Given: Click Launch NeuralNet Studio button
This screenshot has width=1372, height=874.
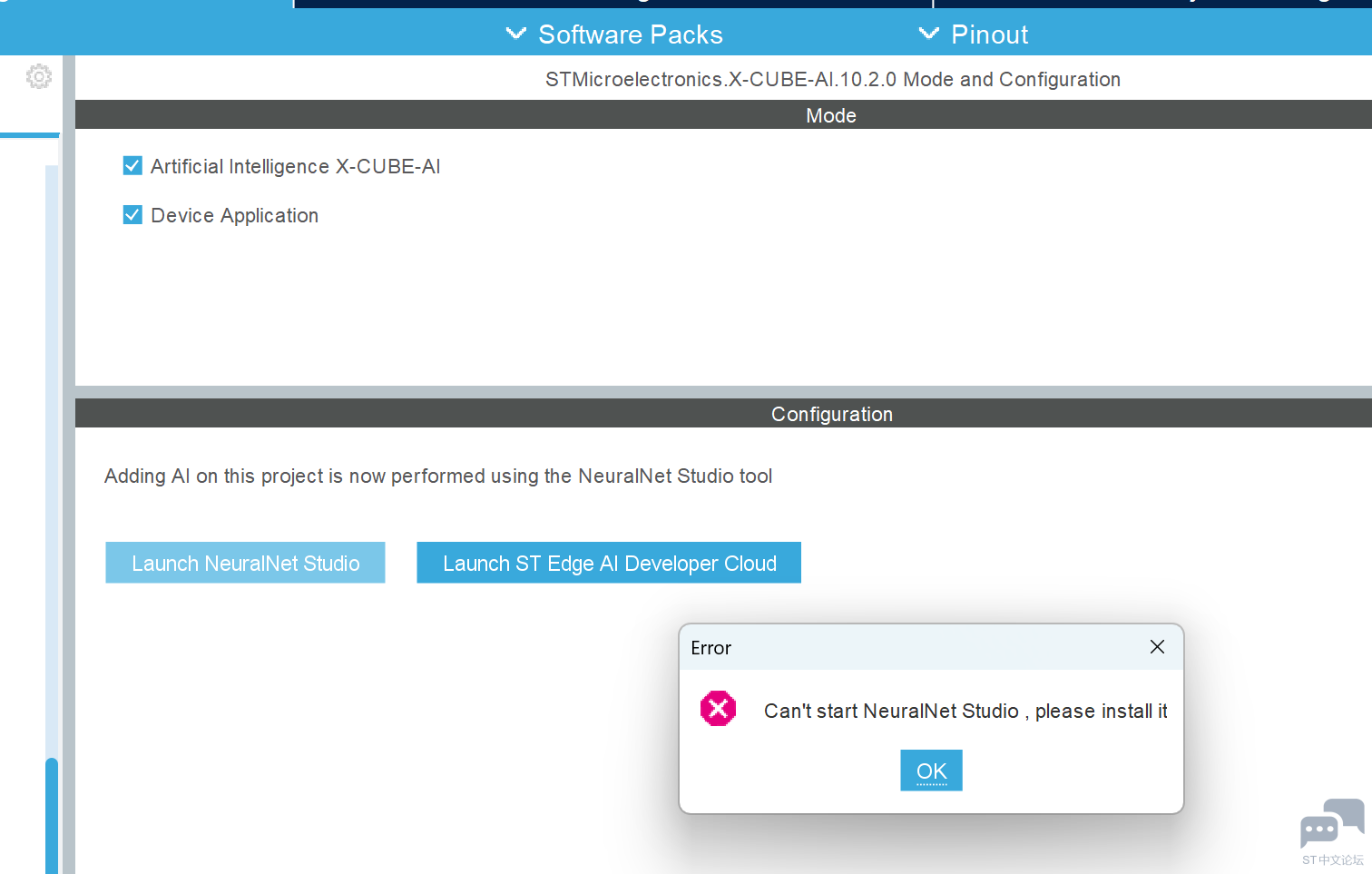Looking at the screenshot, I should click(x=245, y=563).
